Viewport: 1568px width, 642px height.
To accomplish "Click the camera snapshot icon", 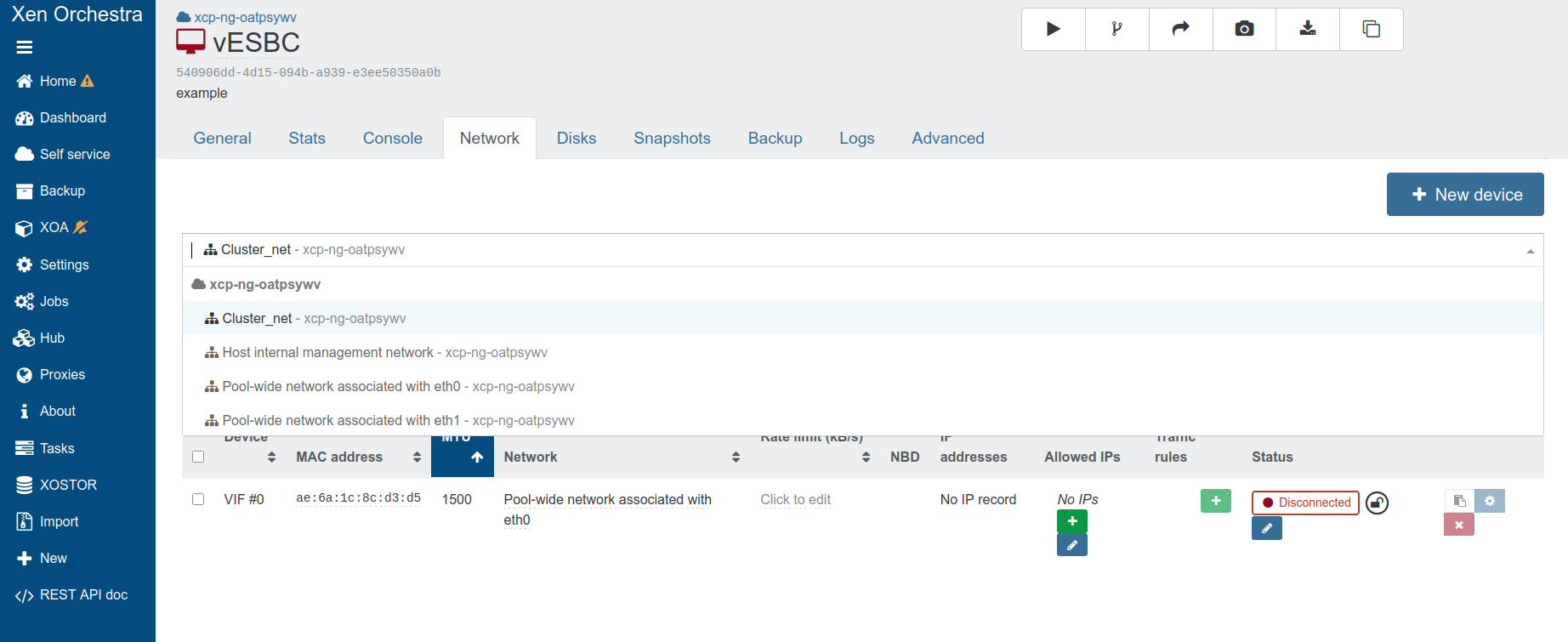I will (x=1244, y=29).
